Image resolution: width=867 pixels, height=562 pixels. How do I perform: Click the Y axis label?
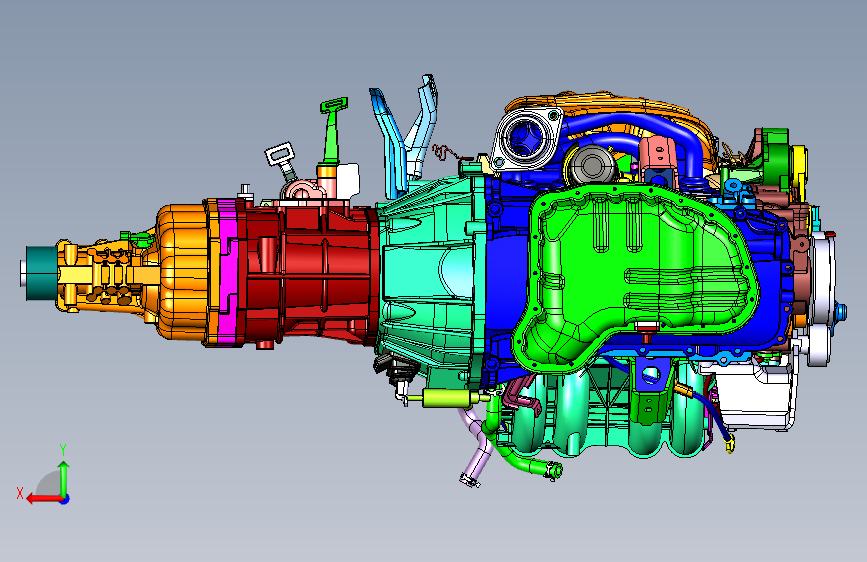64,450
